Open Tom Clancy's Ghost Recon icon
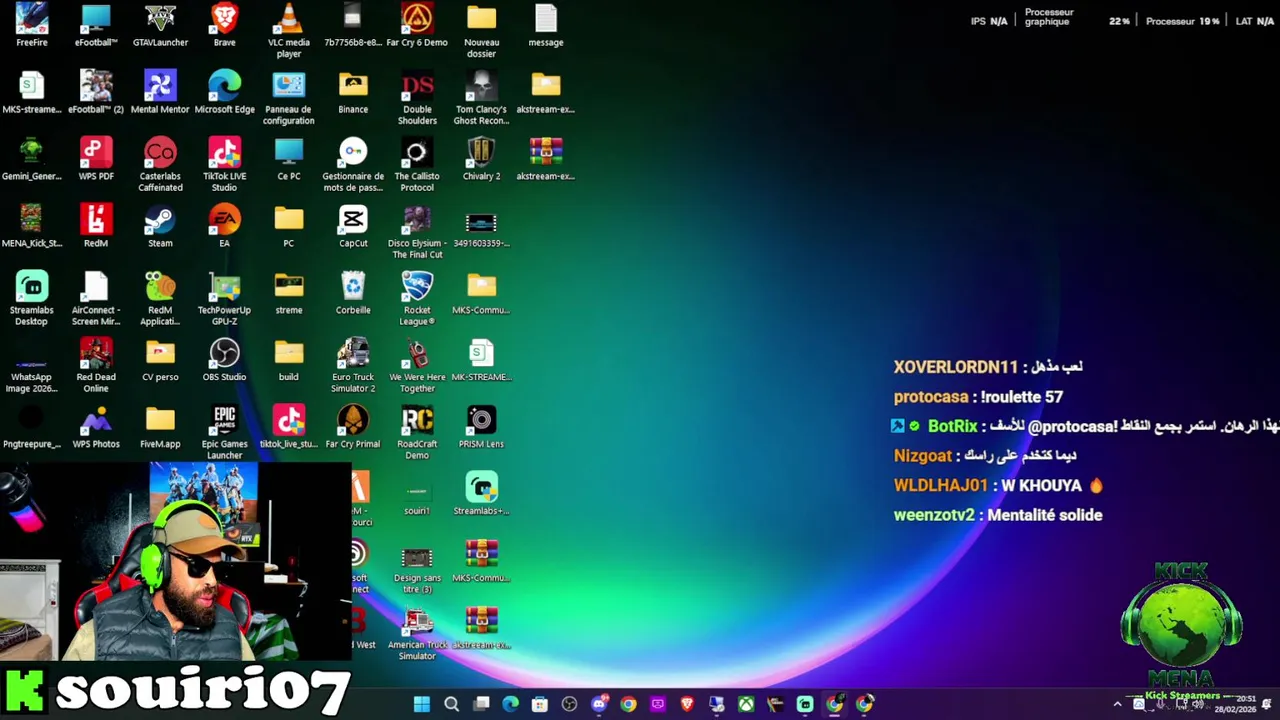1280x720 pixels. 481,97
